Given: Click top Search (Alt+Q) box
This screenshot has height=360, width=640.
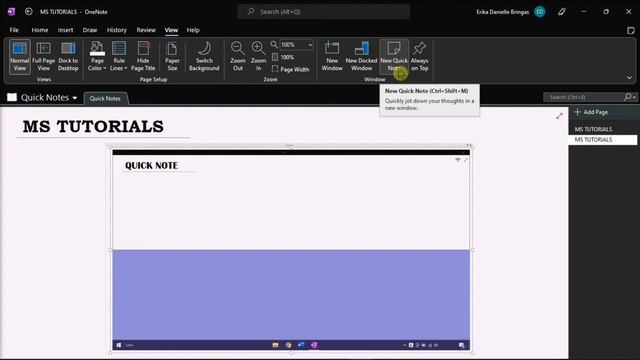Looking at the screenshot, I should tap(324, 12).
